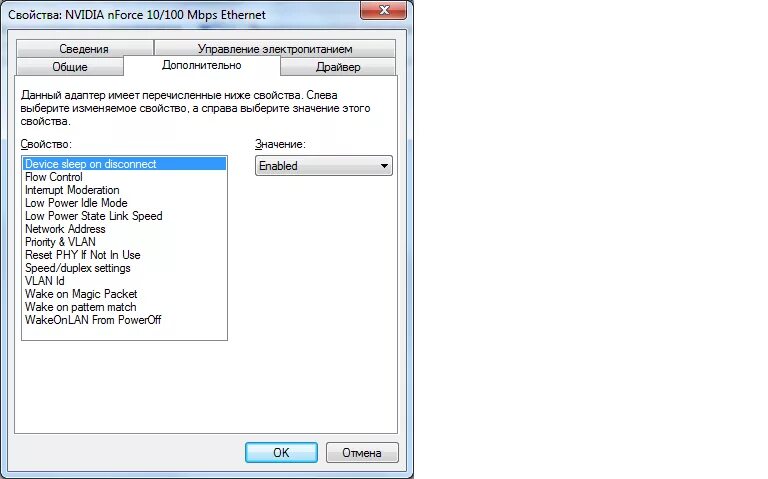Screen dimensions: 768x479
Task: Switch to the Сведения tab
Action: (x=84, y=48)
